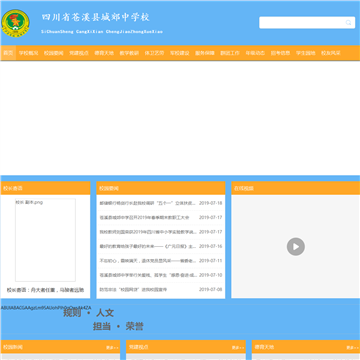The image size is (360, 360).
Task: Open the 2019年春季期末教职工大会 news link
Action: point(144,217)
